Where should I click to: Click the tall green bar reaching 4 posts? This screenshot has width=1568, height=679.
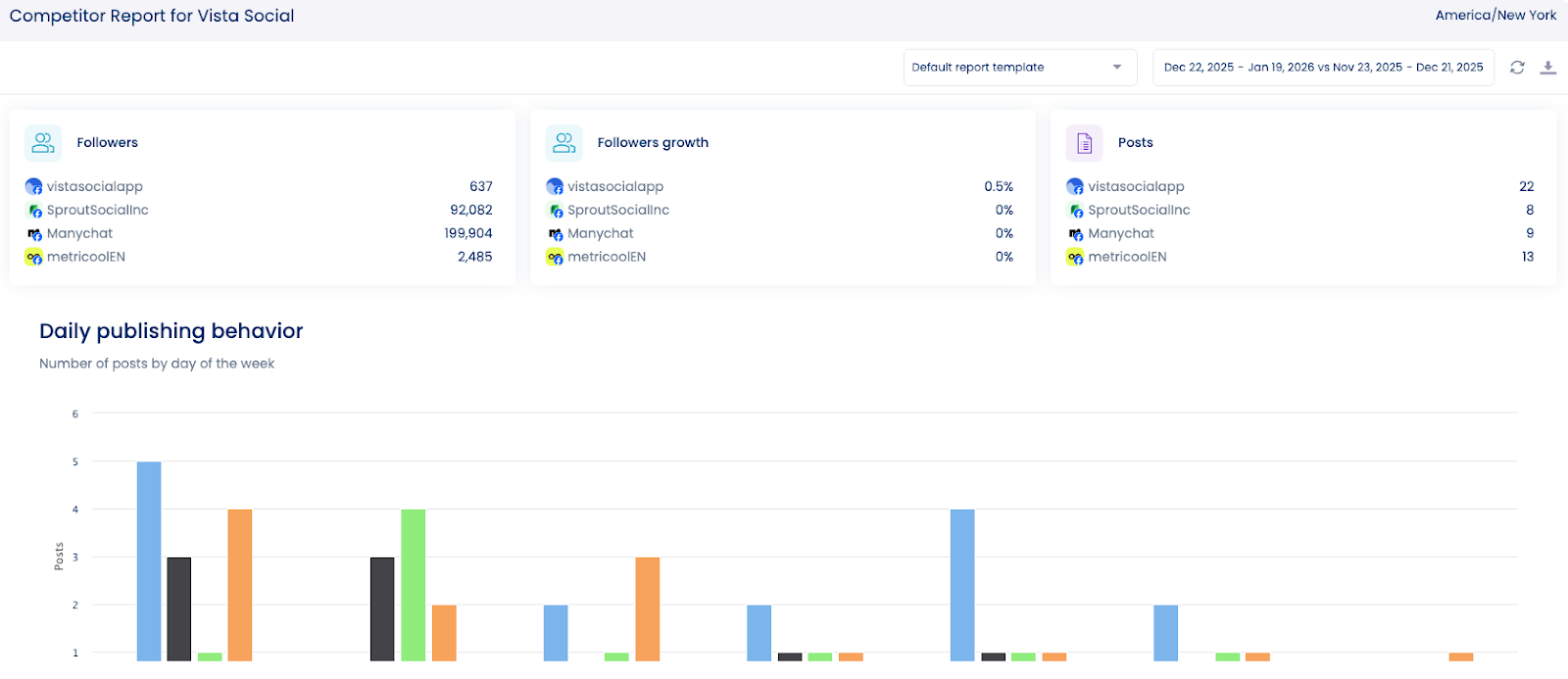pos(413,583)
